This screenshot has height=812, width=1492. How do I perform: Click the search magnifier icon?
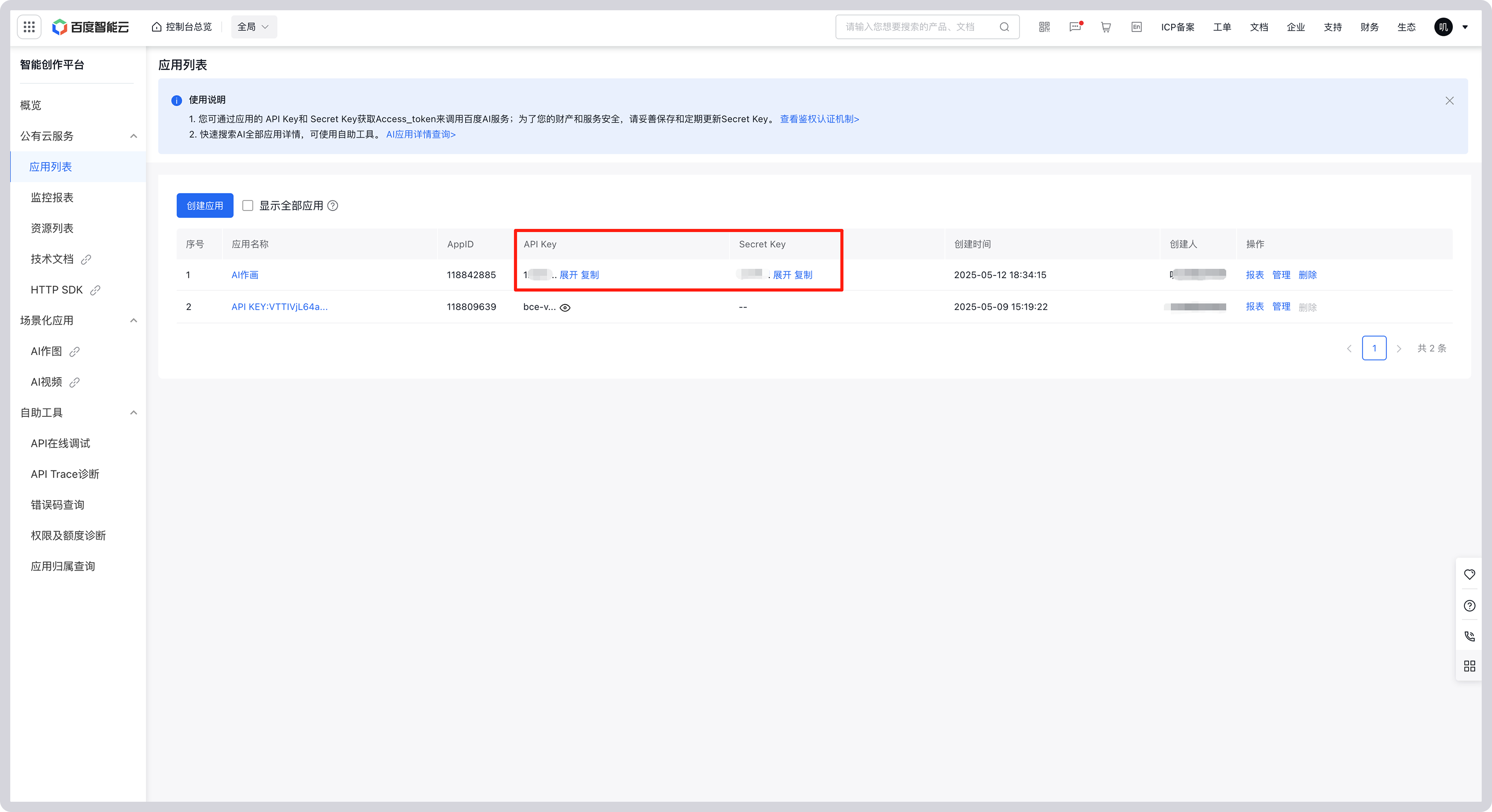pos(1004,27)
